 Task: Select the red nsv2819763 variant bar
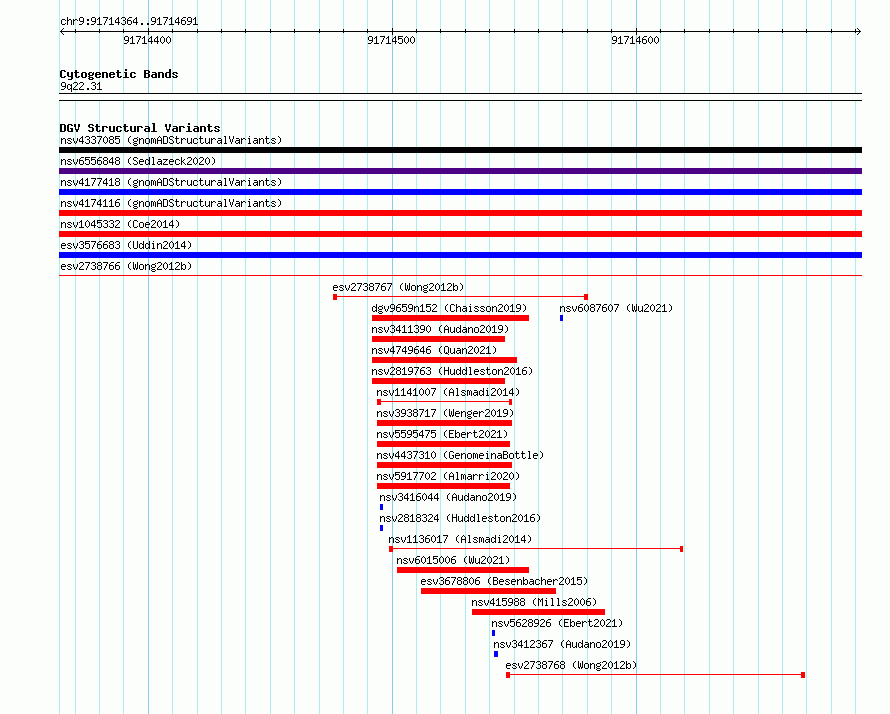tap(438, 381)
